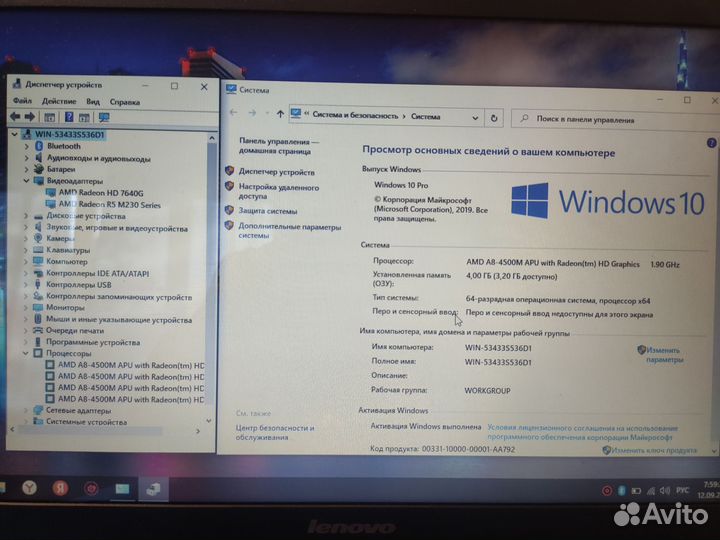Open Настройка удаленного доступа link
This screenshot has width=720, height=540.
click(278, 191)
